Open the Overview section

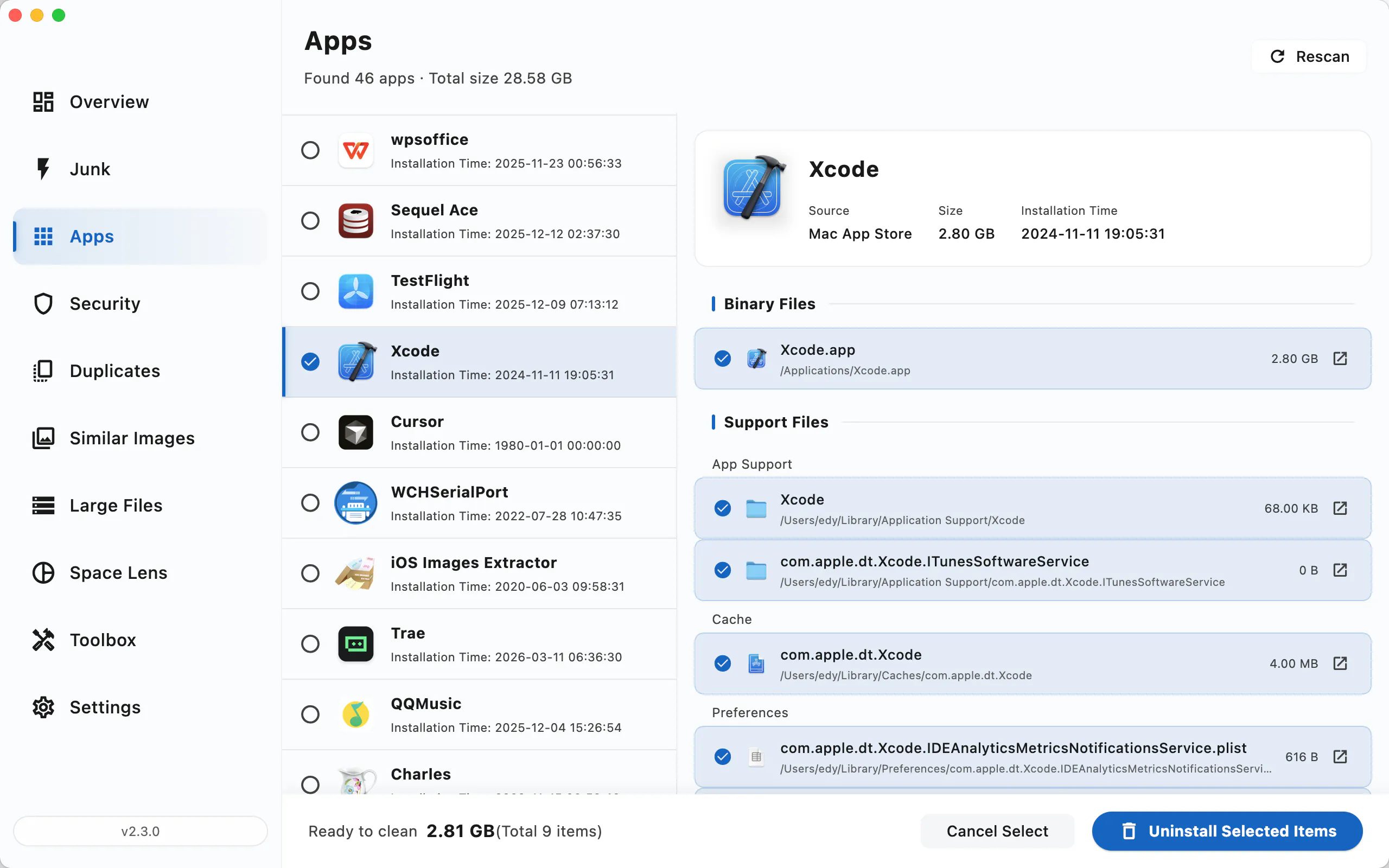[140, 101]
